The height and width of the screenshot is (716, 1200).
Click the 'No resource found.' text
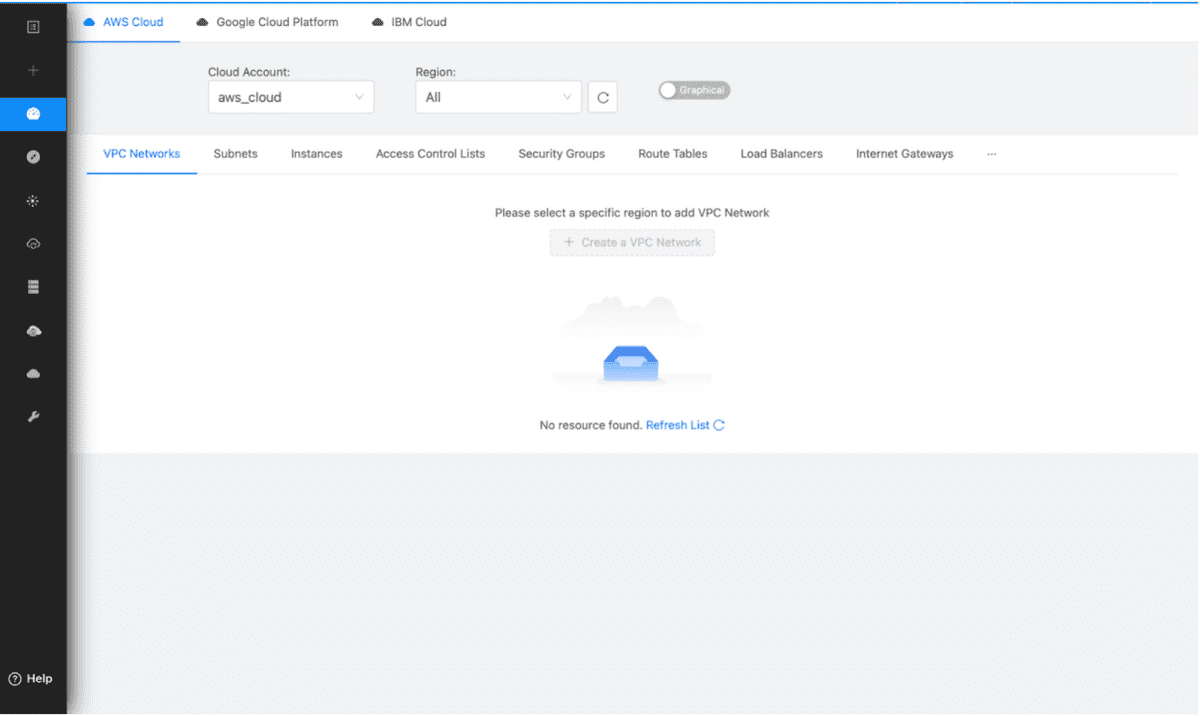click(591, 425)
